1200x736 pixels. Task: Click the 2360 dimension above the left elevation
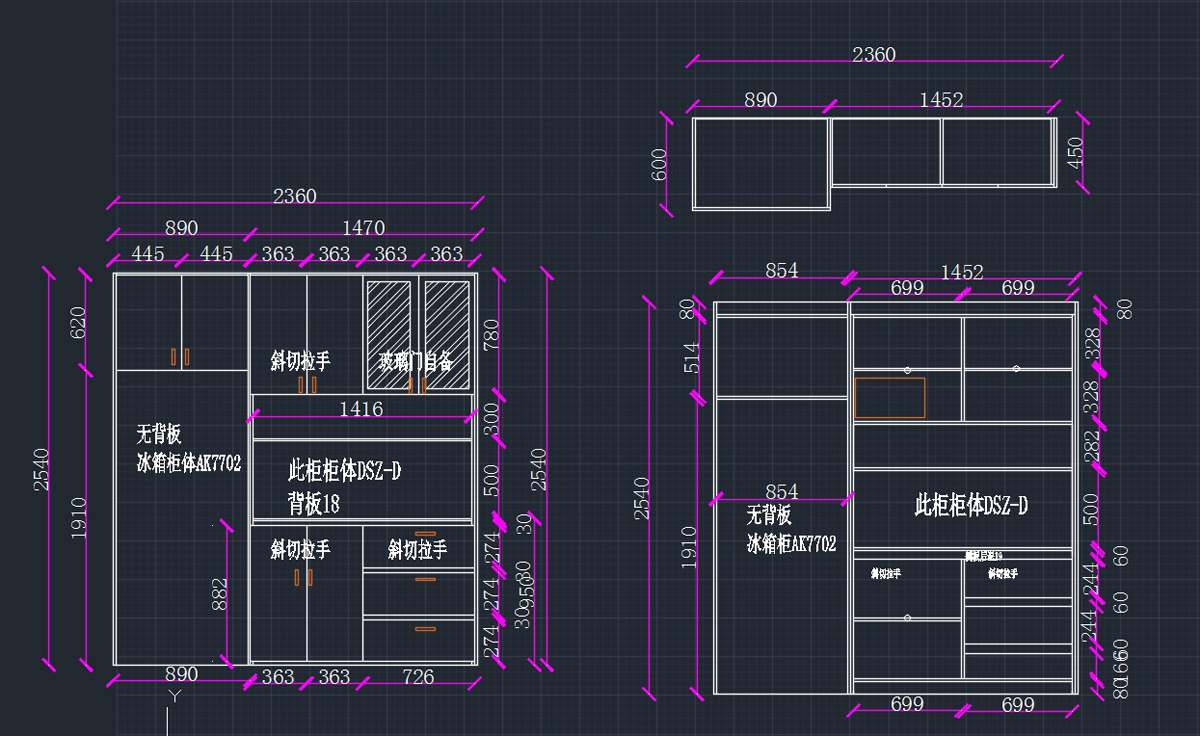[x=295, y=196]
